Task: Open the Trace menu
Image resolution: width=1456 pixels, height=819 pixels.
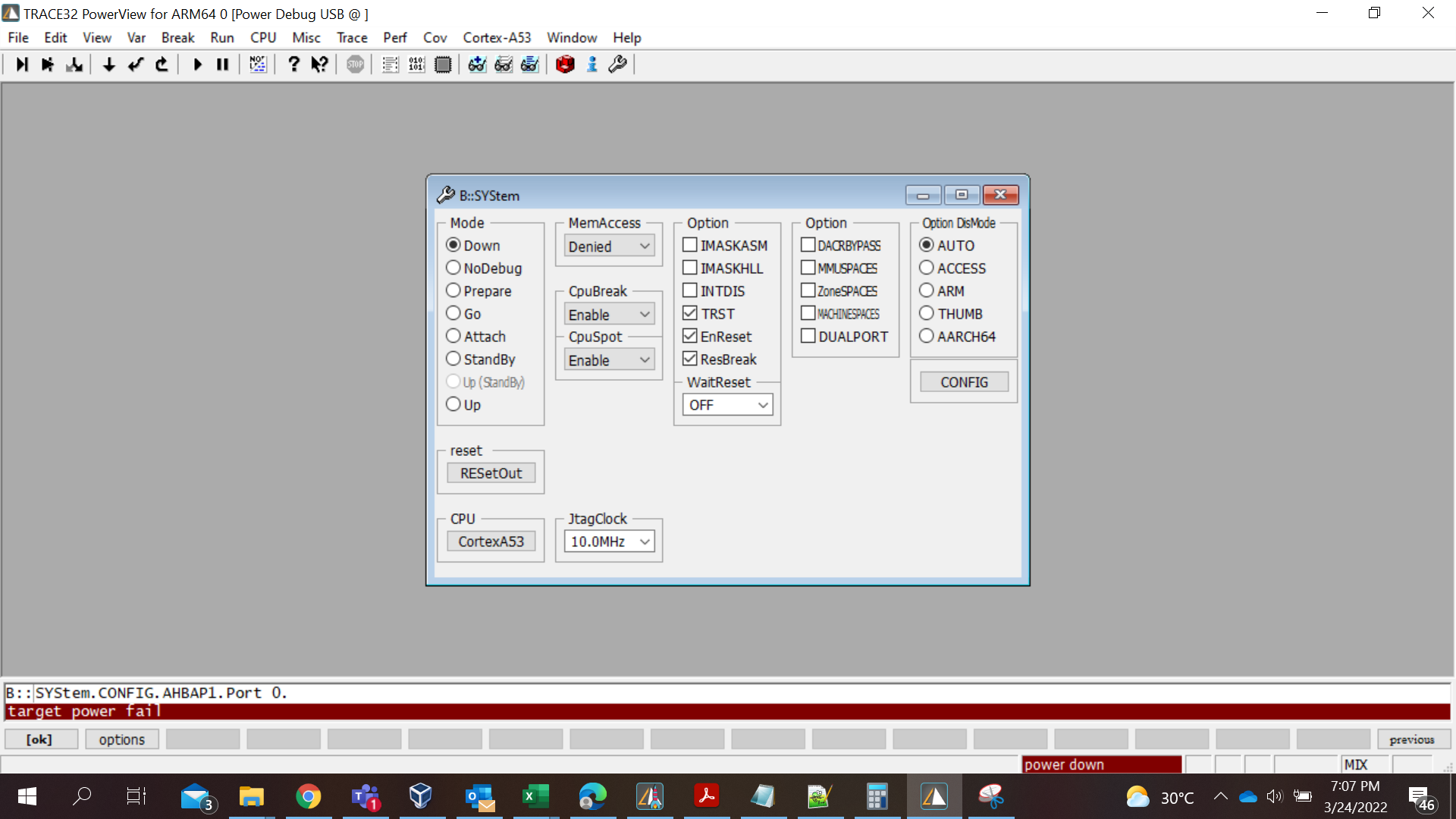Action: [352, 37]
